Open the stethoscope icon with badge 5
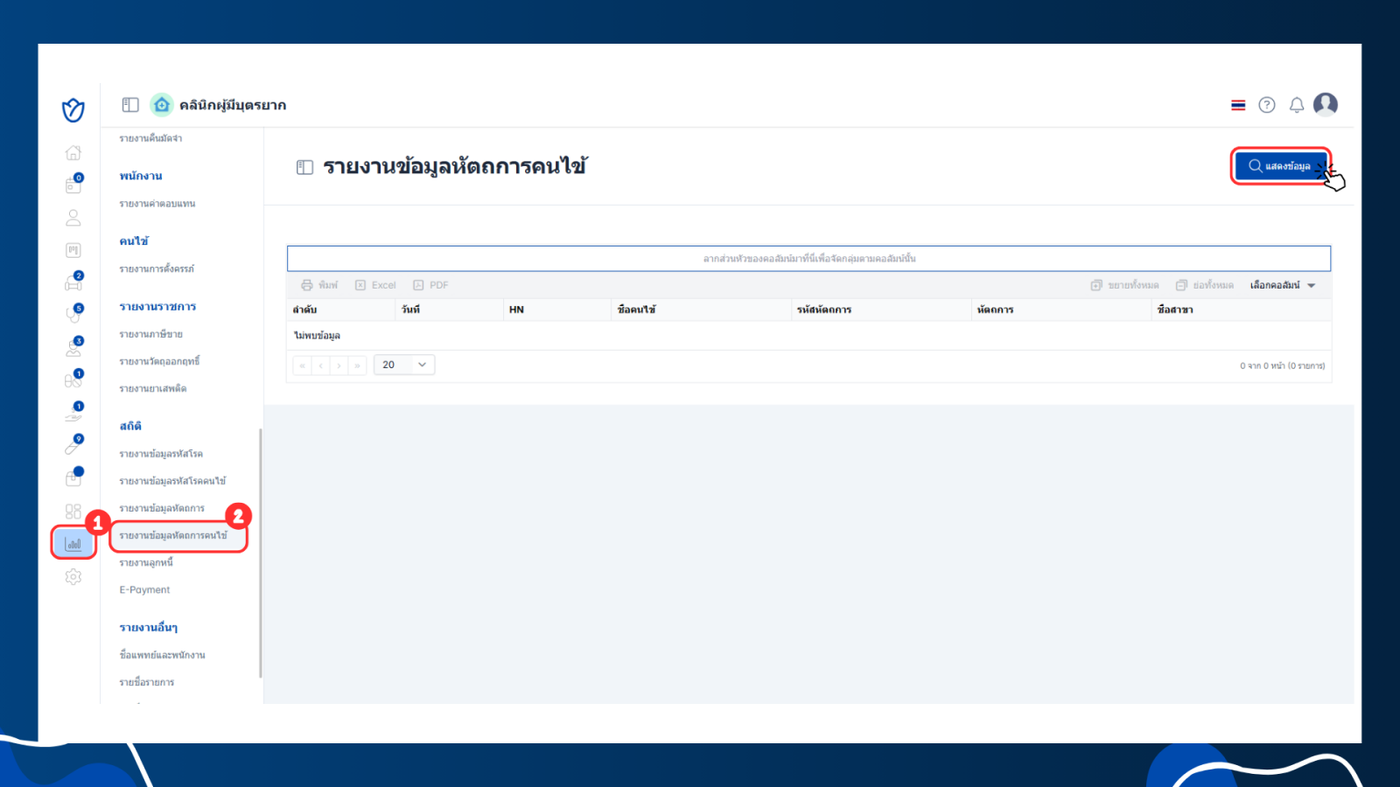The image size is (1400, 787). pos(73,315)
